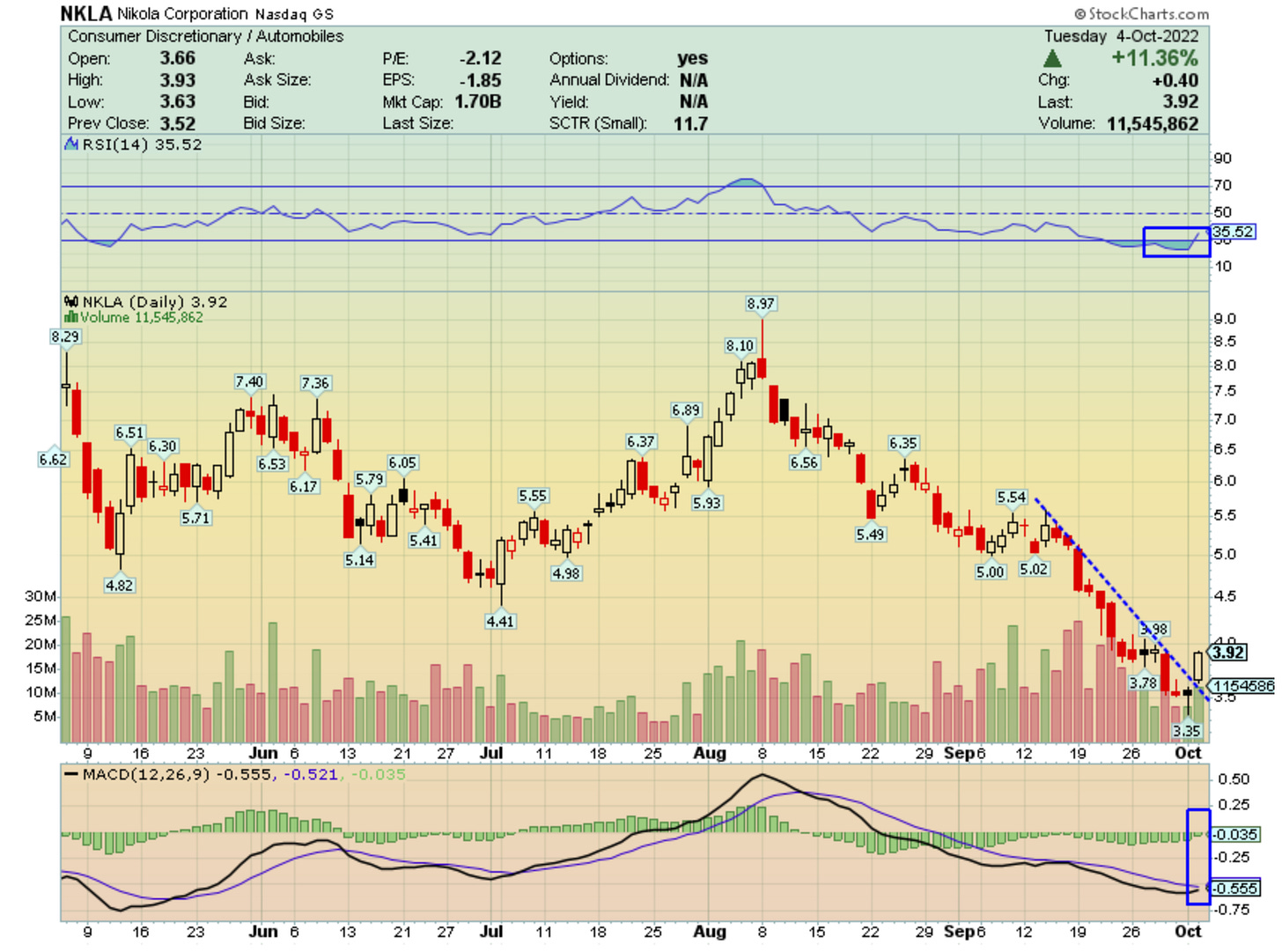Click the 4.41 low price label

point(500,621)
